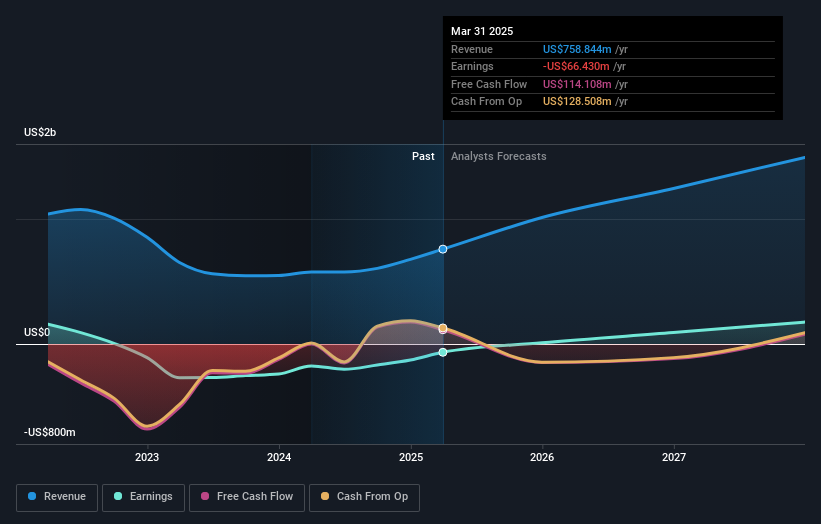
Task: Toggle the Earnings legend series
Action: 143,497
